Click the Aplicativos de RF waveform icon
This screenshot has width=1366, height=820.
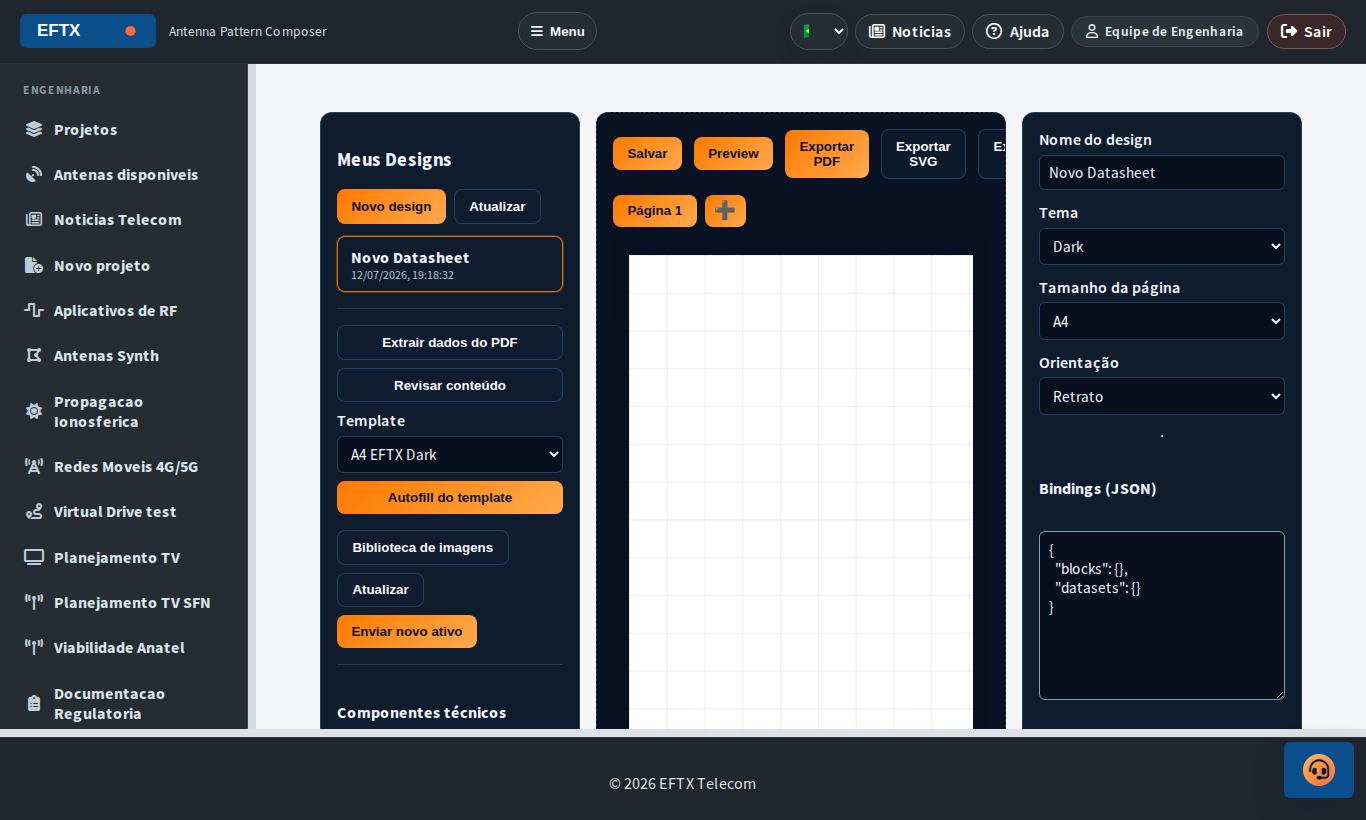tap(34, 310)
